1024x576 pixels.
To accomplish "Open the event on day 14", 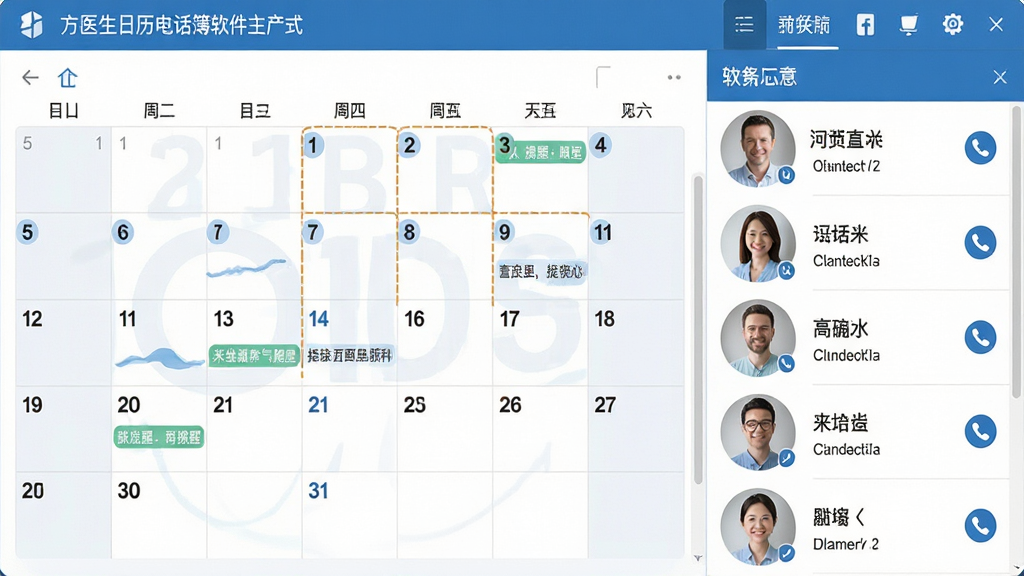I will 349,355.
